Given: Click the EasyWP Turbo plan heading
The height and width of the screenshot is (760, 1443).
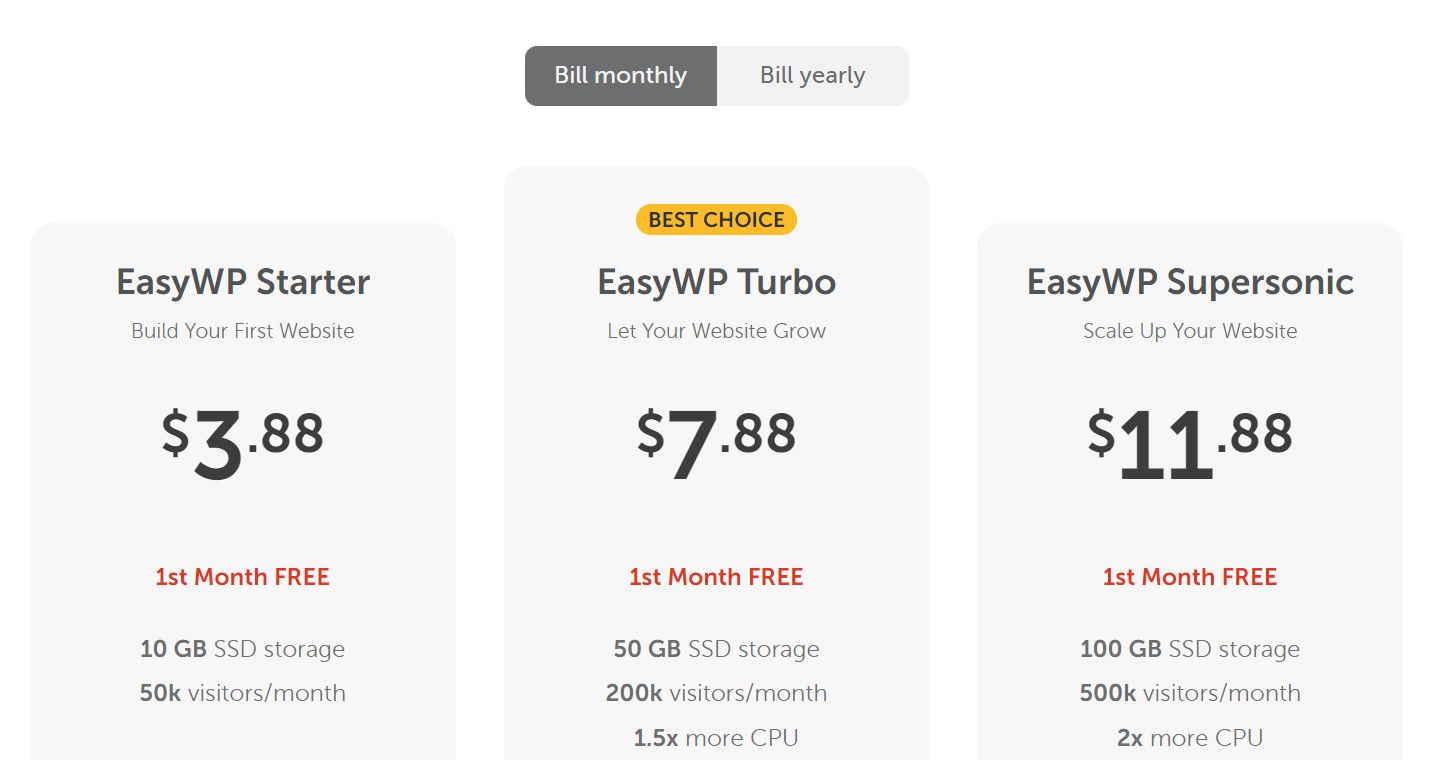Looking at the screenshot, I should coord(716,282).
